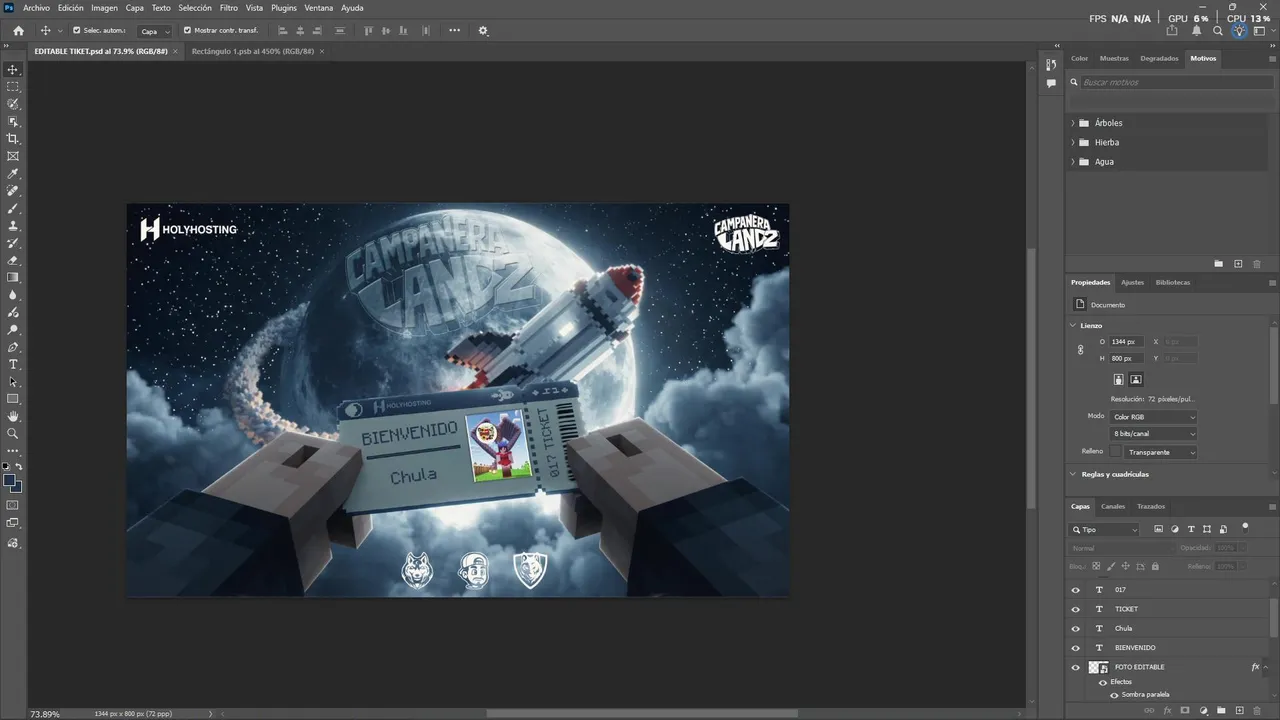Select the Crop tool

[x=13, y=139]
